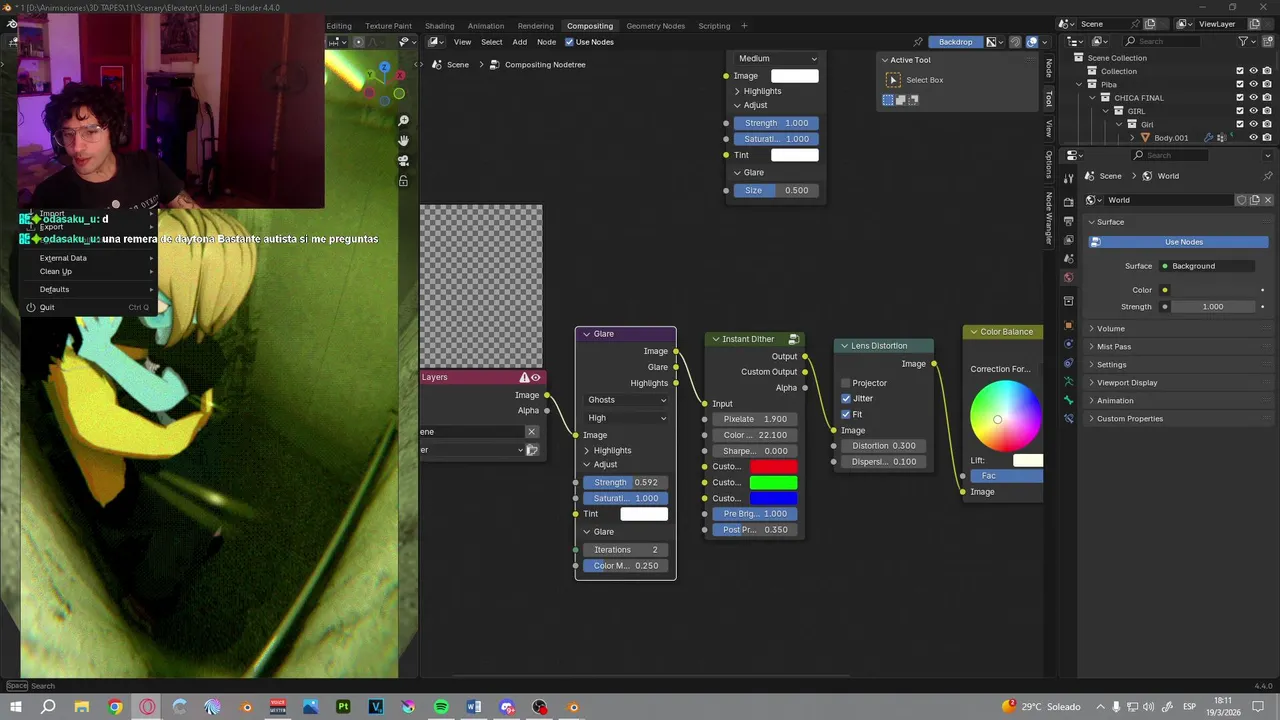Click the red Custom color swatch

click(773, 467)
